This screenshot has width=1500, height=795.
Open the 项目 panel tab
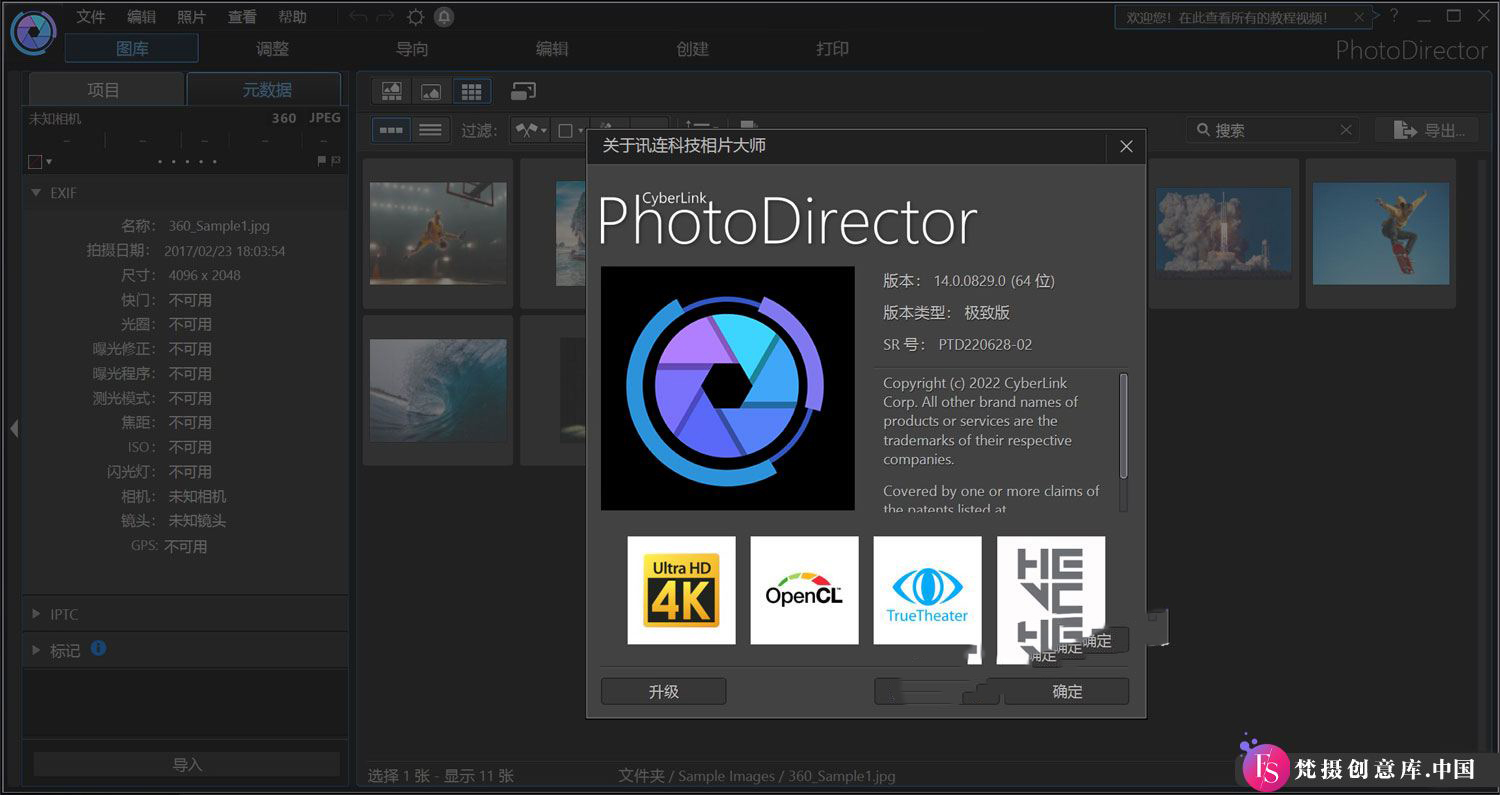tap(104, 89)
